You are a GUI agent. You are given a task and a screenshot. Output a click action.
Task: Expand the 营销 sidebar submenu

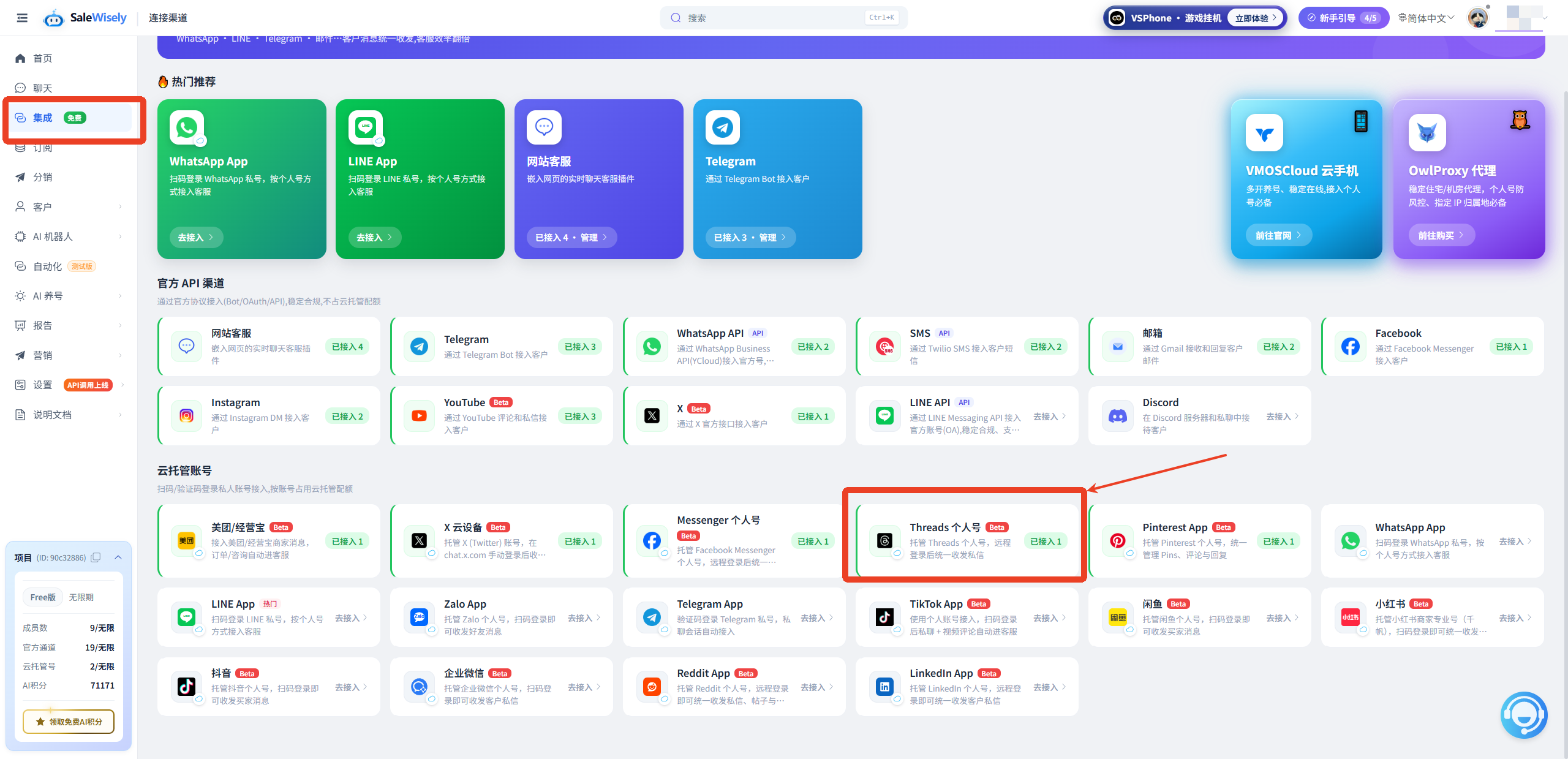tap(120, 355)
